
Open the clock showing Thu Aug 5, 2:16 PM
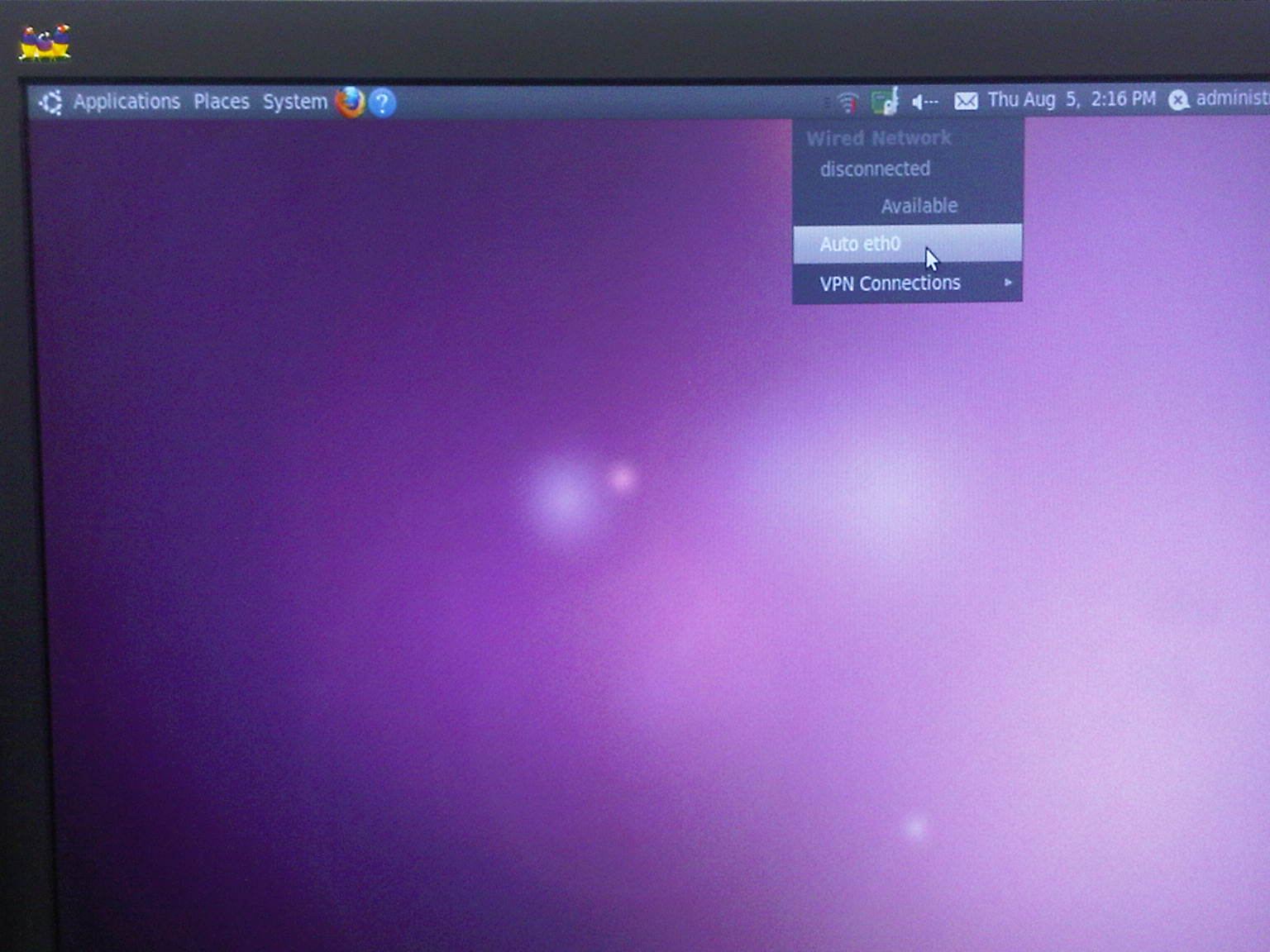click(x=1072, y=99)
